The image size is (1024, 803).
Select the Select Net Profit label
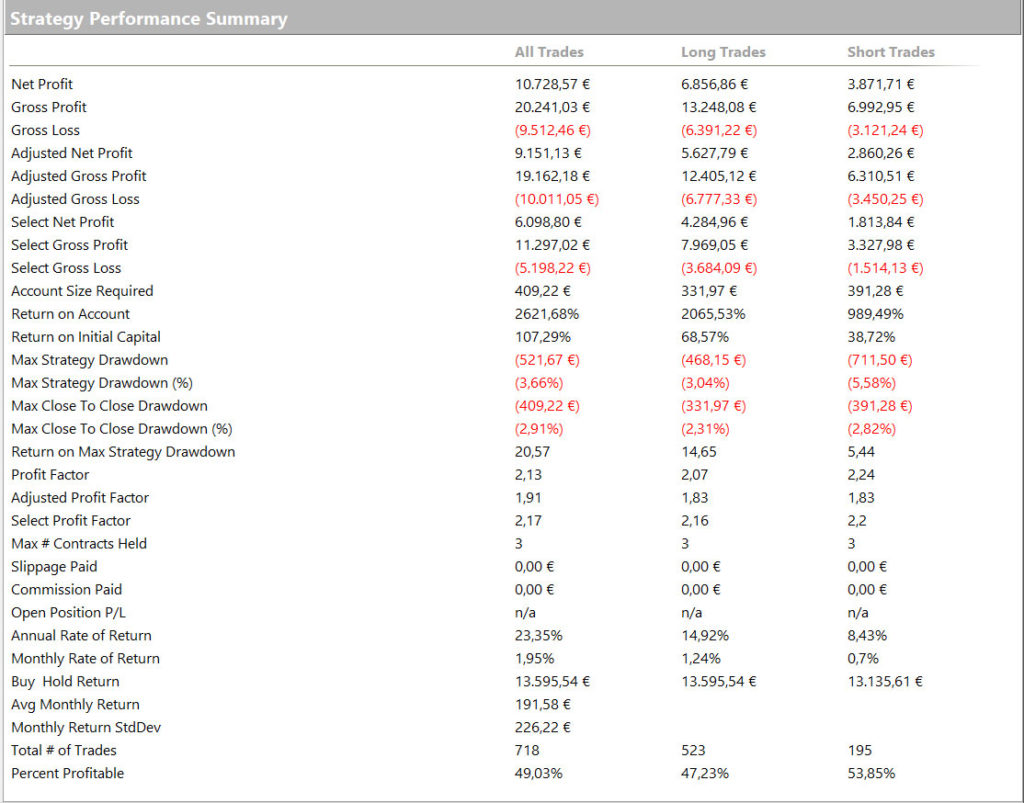click(63, 222)
